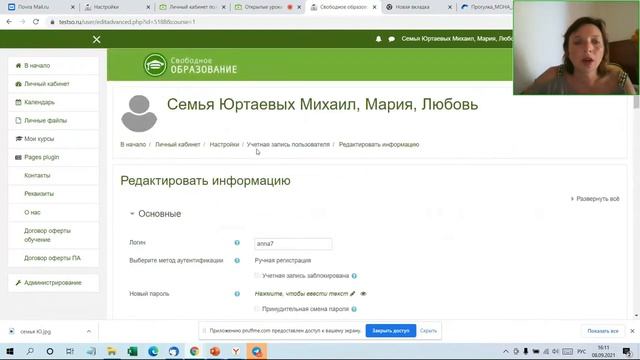Screen dimensions: 640x360
Task: Open Контакты sidebar entry
Action: tap(53, 176)
